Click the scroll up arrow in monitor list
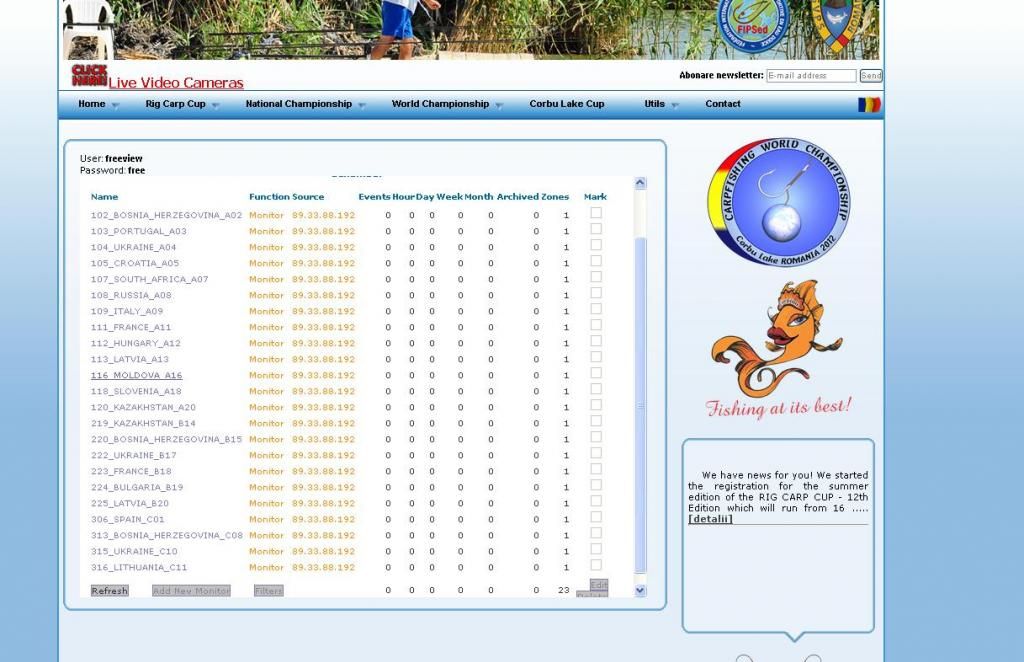 (640, 184)
